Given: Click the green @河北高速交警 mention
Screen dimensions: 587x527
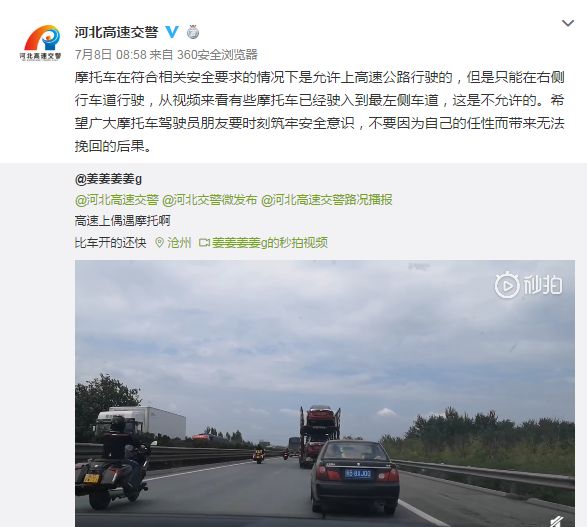Looking at the screenshot, I should click(x=117, y=200).
